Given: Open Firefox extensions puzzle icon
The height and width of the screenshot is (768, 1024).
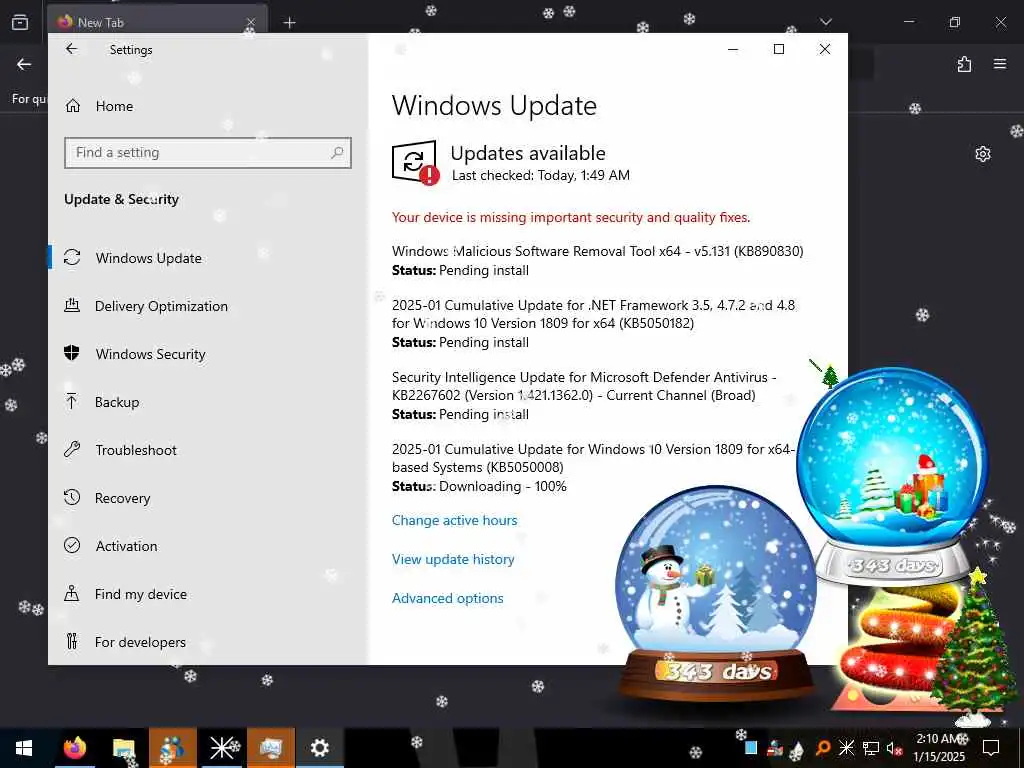Looking at the screenshot, I should pos(964,64).
